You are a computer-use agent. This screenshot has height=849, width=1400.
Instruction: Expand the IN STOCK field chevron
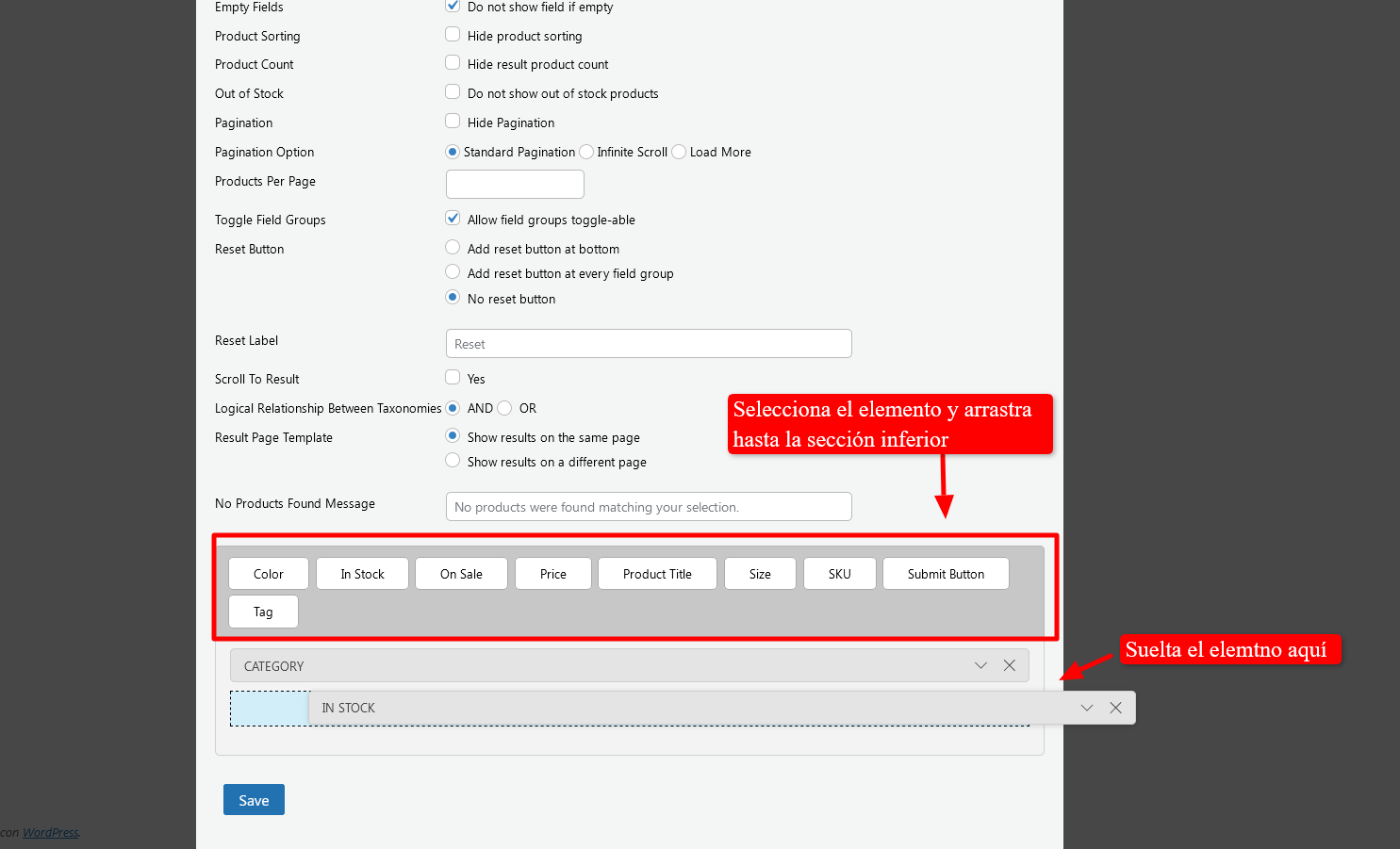click(x=1087, y=708)
